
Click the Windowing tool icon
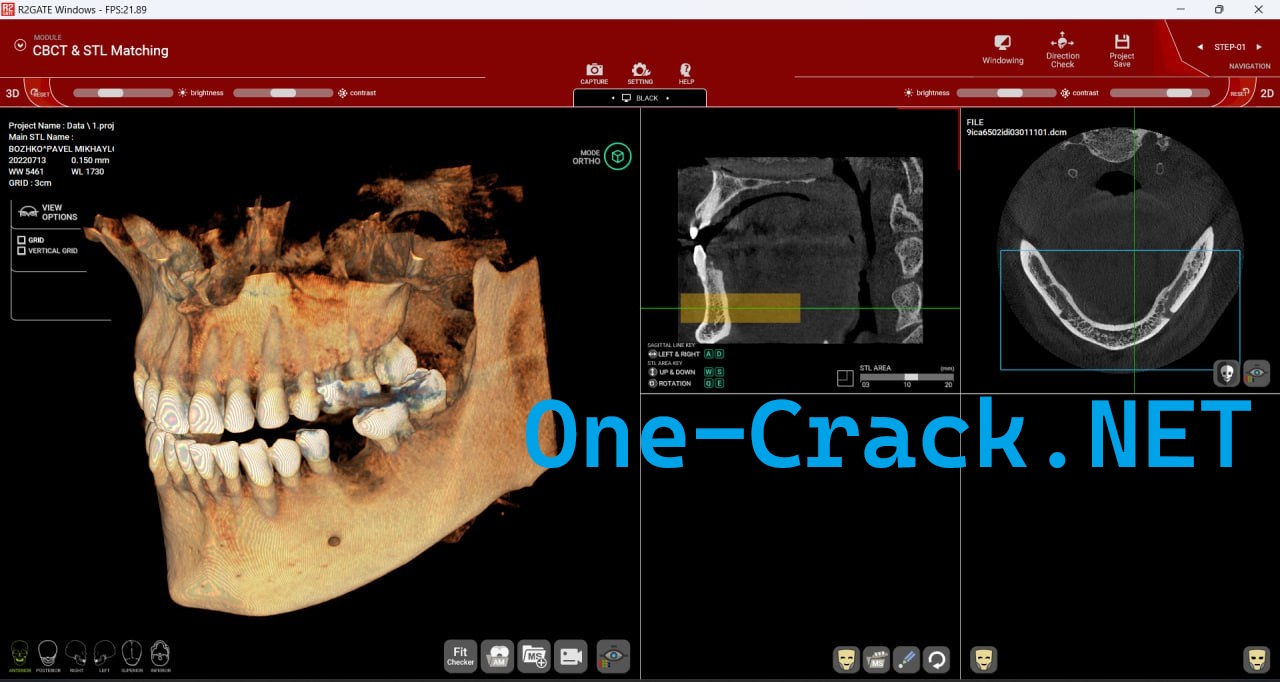point(1002,44)
